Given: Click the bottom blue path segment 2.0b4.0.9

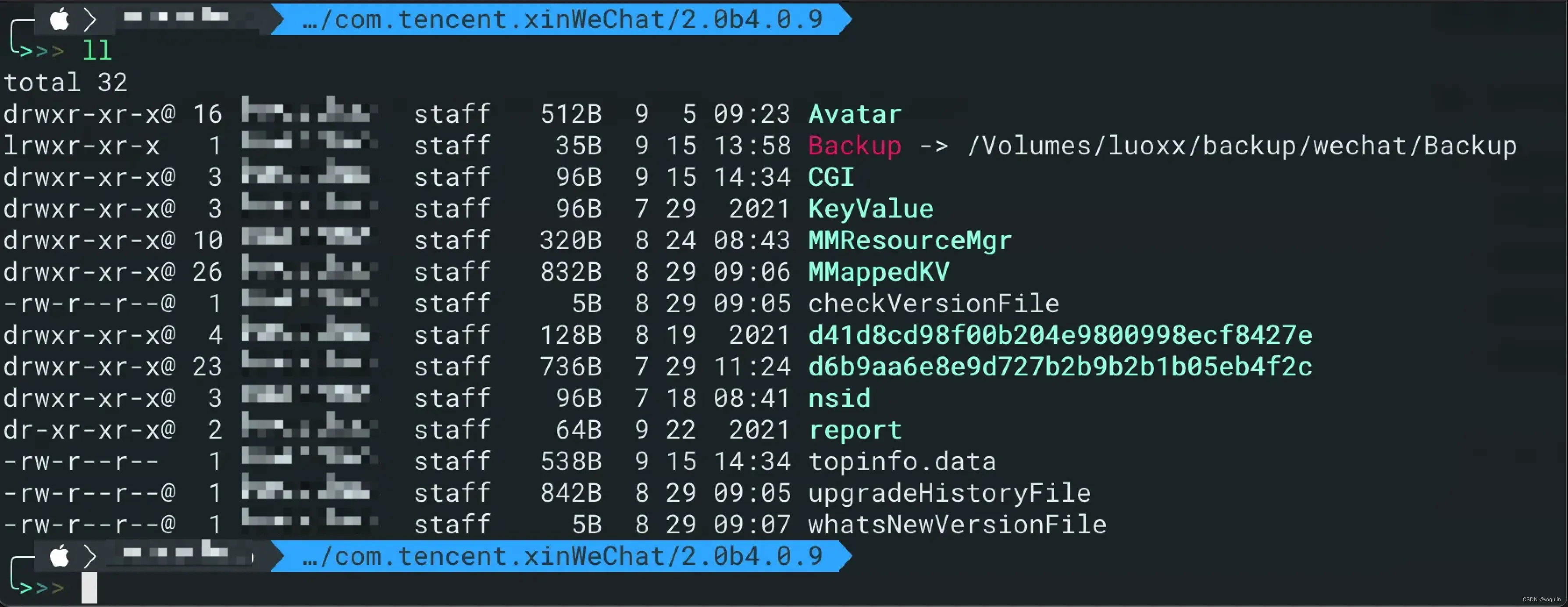Looking at the screenshot, I should click(x=752, y=556).
